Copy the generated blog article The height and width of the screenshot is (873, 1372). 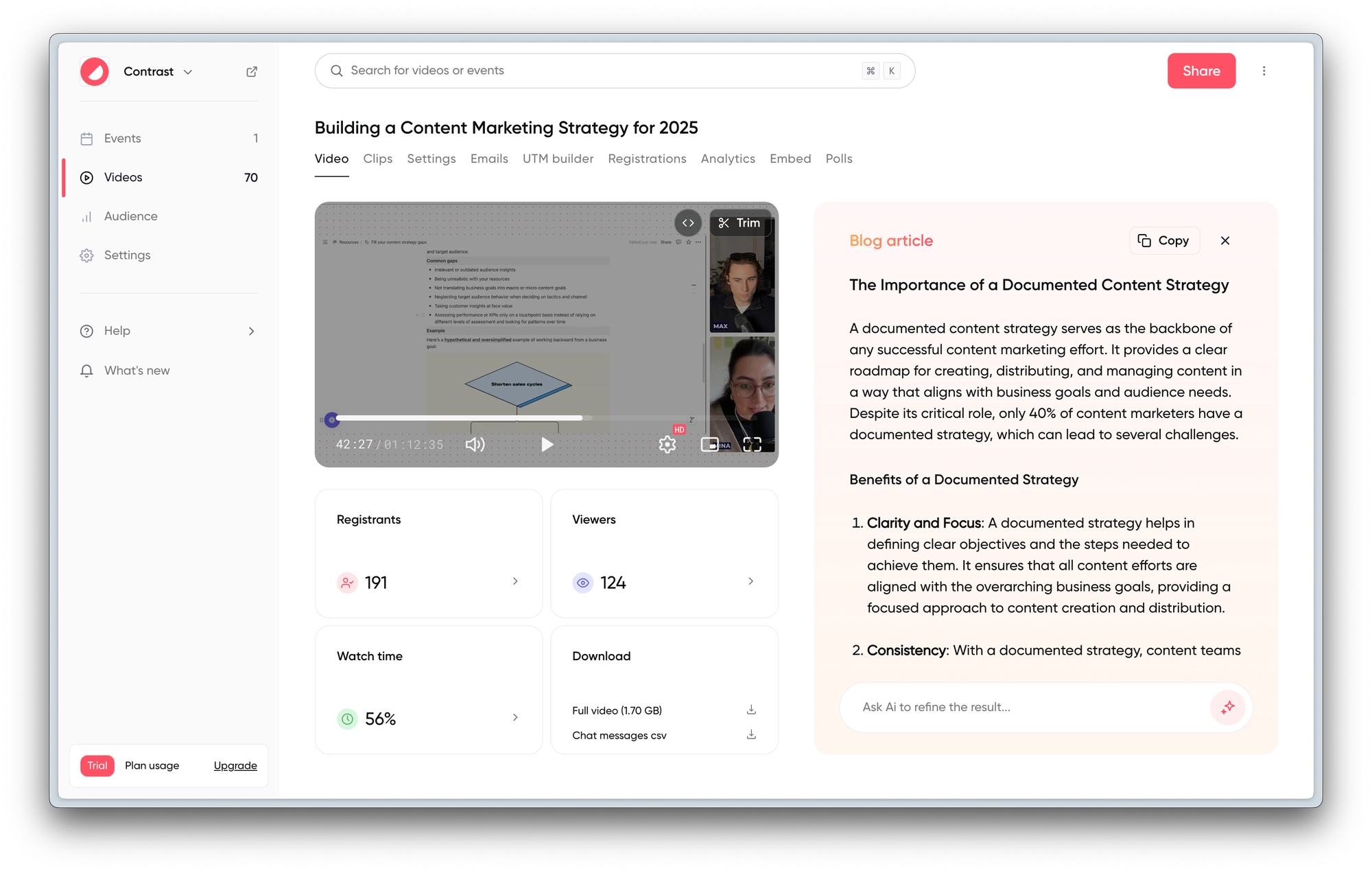[1164, 240]
